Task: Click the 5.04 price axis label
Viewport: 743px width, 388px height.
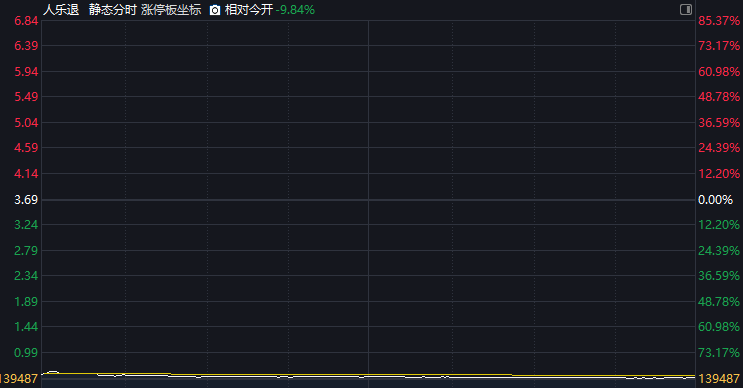Action: (26, 123)
